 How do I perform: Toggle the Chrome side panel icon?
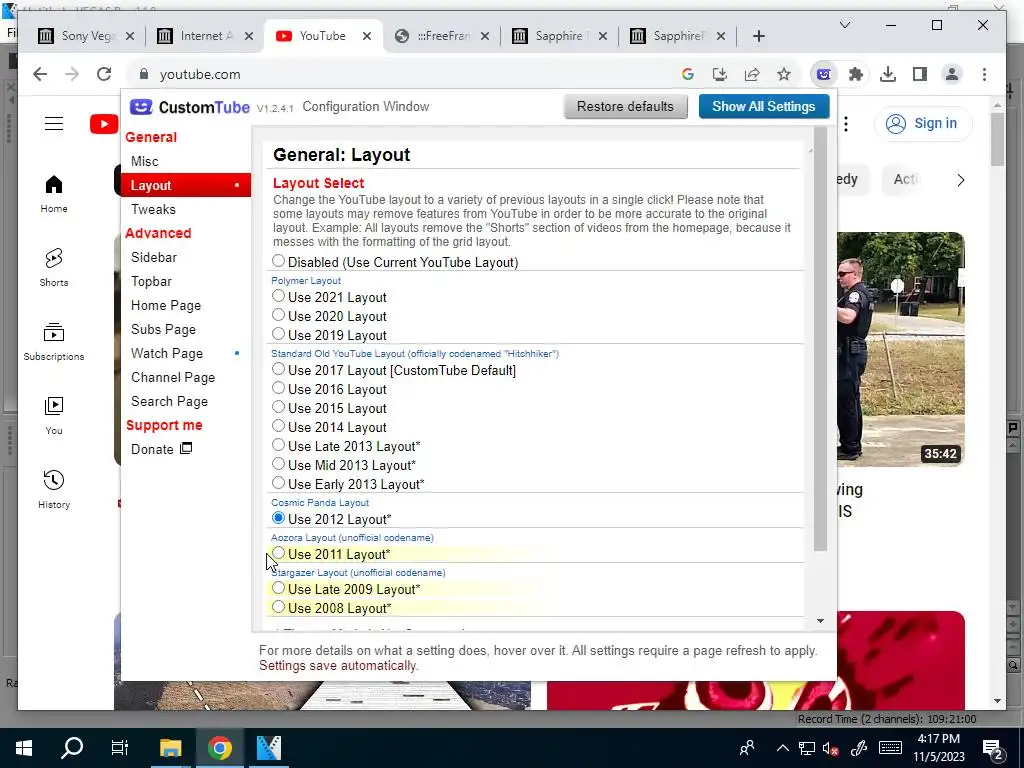click(920, 74)
